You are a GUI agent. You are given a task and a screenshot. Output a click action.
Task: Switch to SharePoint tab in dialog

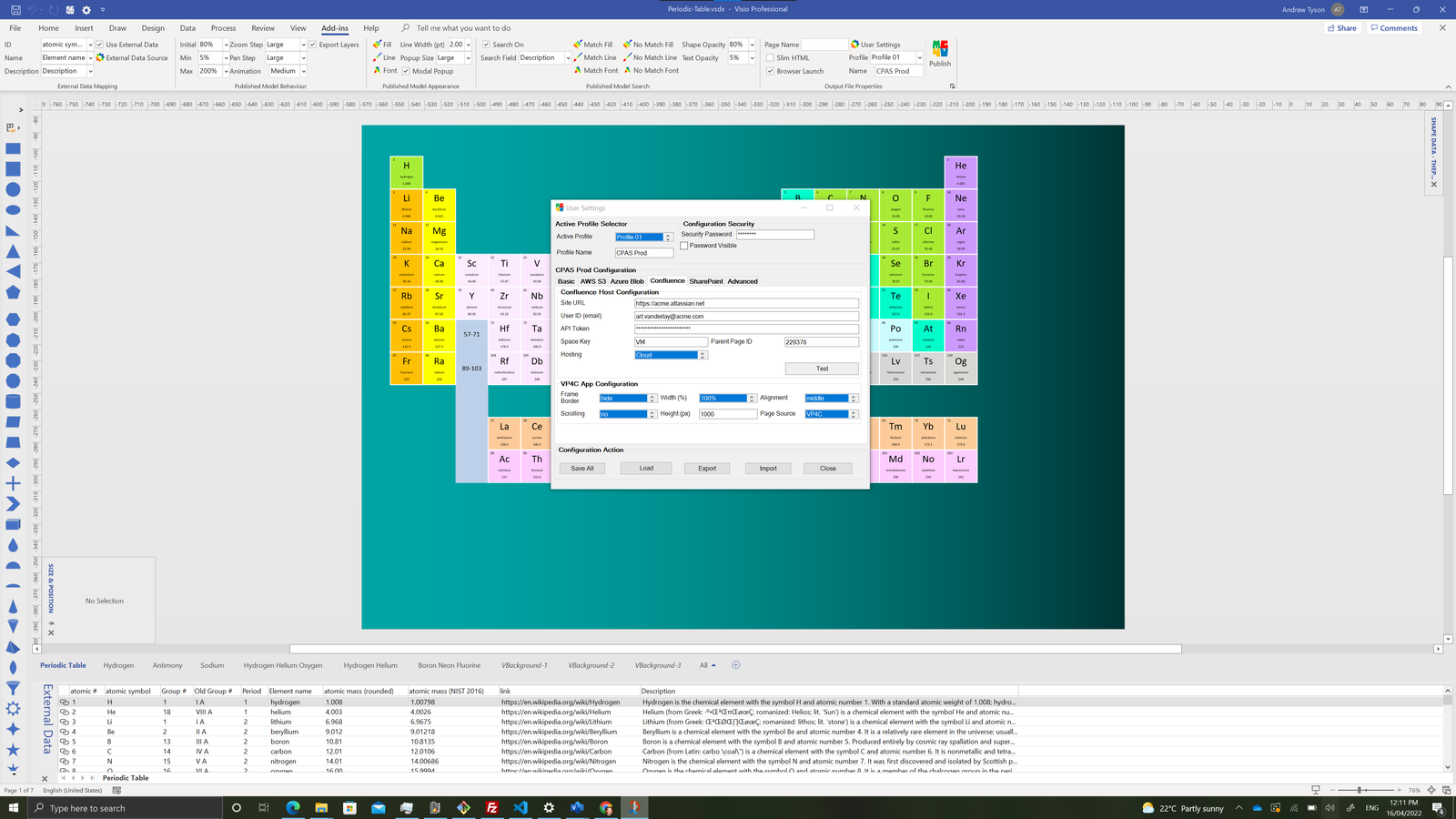[706, 281]
